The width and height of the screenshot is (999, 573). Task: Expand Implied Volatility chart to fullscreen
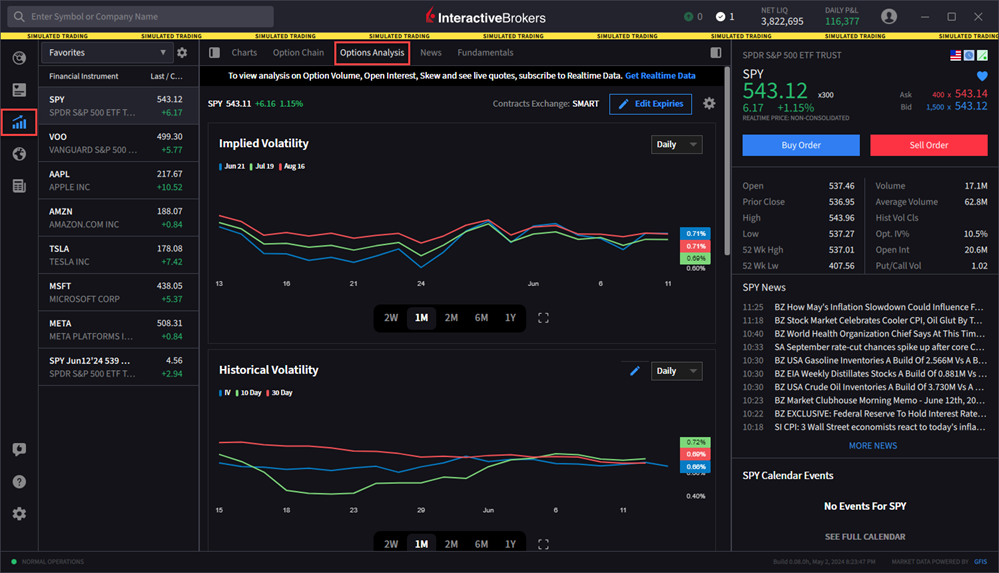pyautogui.click(x=543, y=318)
